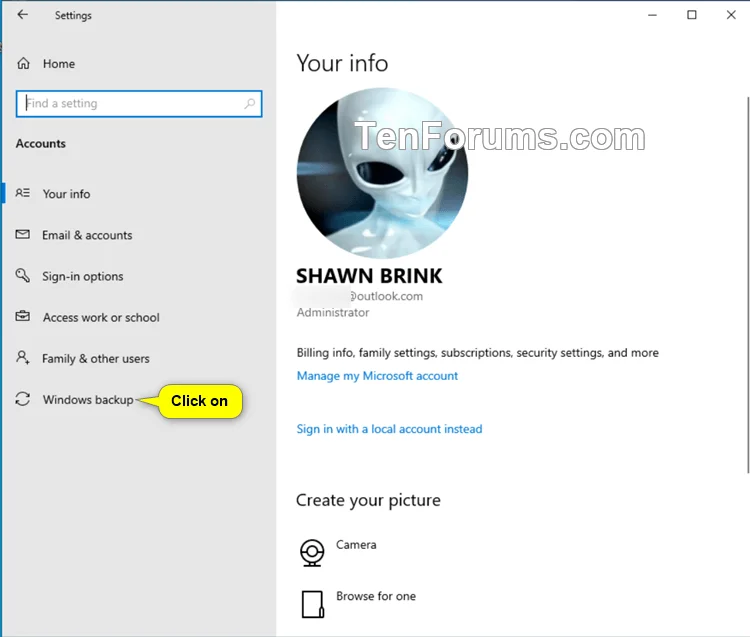Viewport: 750px width, 637px height.
Task: Open Manage my Microsoft account link
Action: coord(377,376)
